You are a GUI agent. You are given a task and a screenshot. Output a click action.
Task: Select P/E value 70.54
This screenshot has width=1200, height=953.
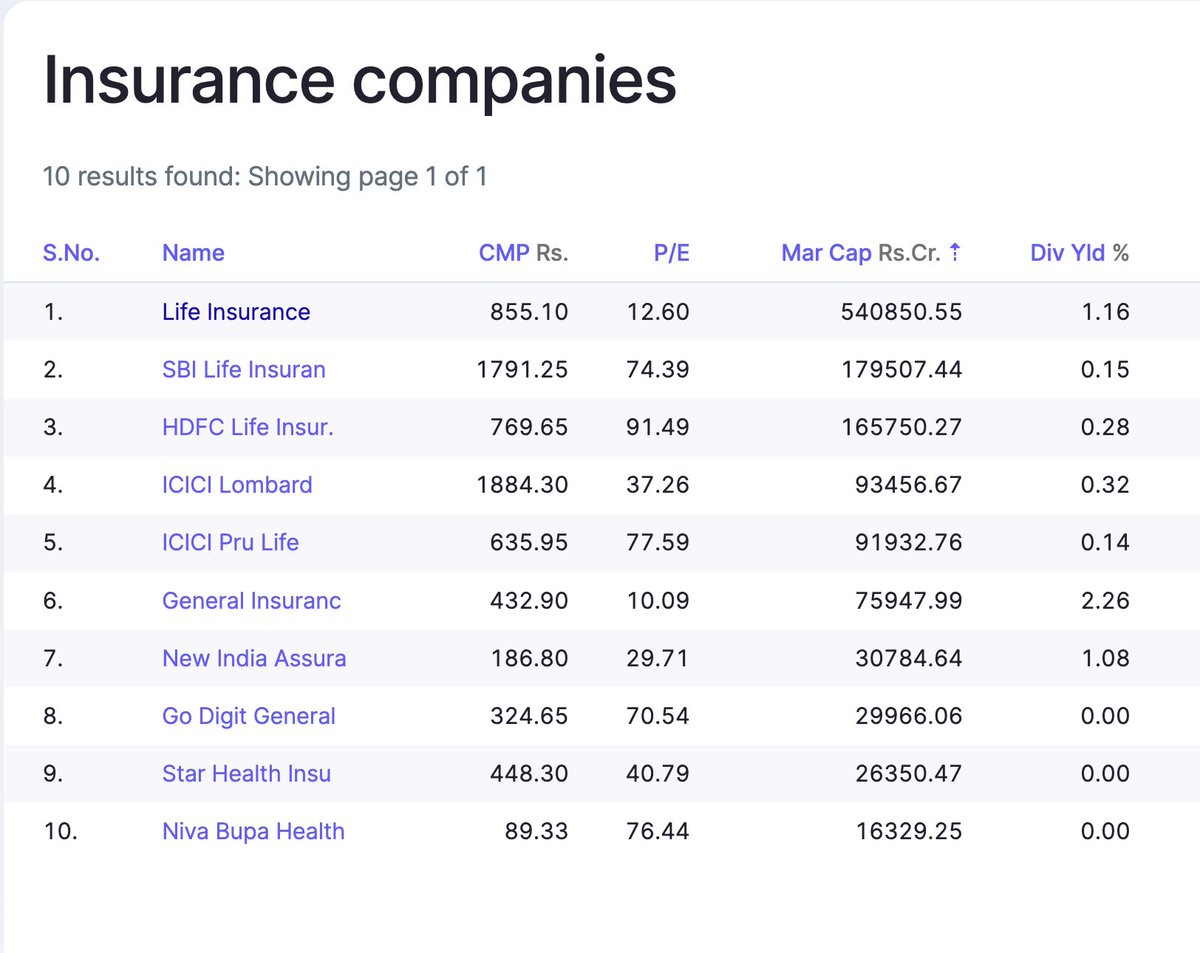pos(658,717)
